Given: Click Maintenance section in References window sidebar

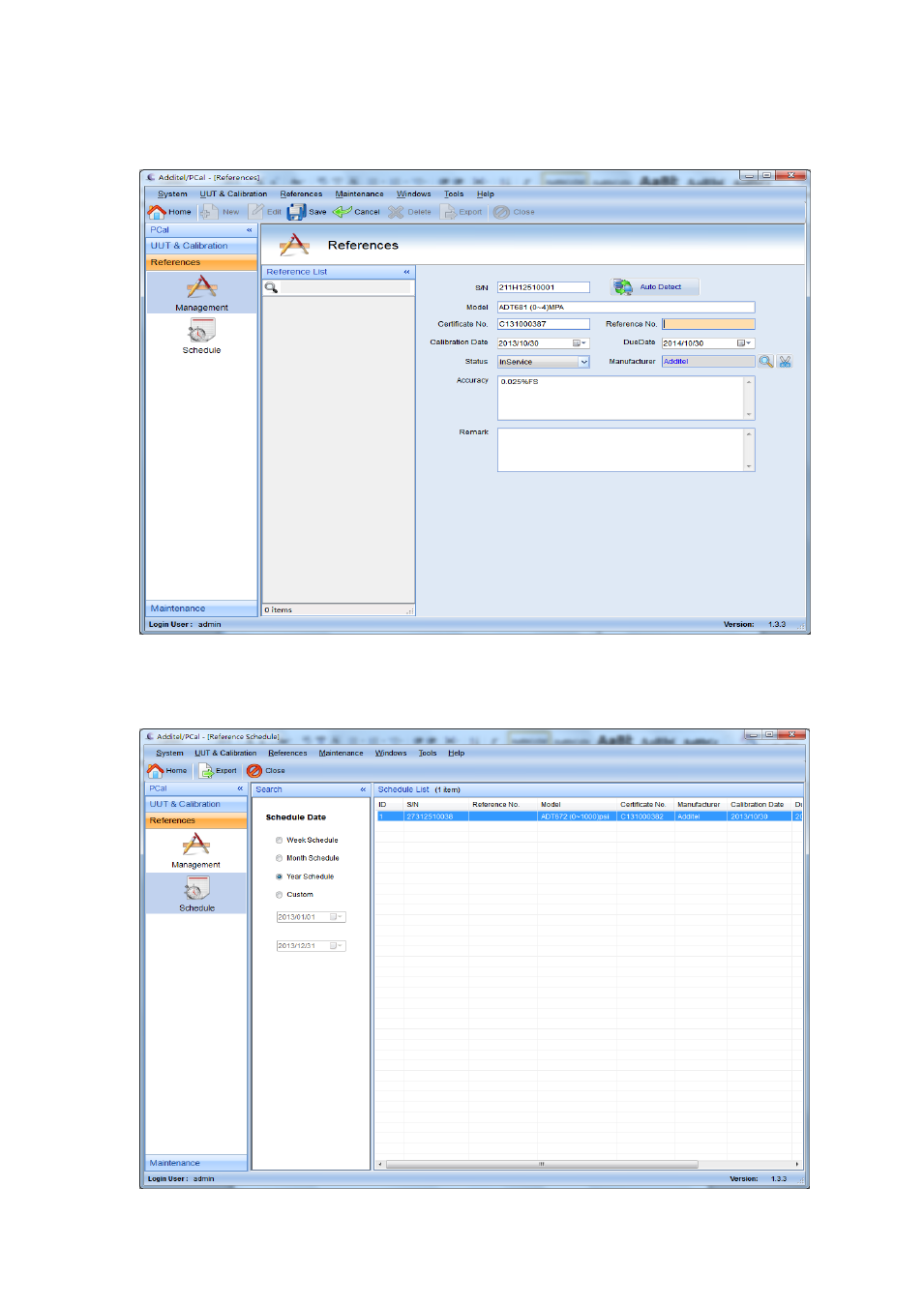Looking at the screenshot, I should click(201, 608).
